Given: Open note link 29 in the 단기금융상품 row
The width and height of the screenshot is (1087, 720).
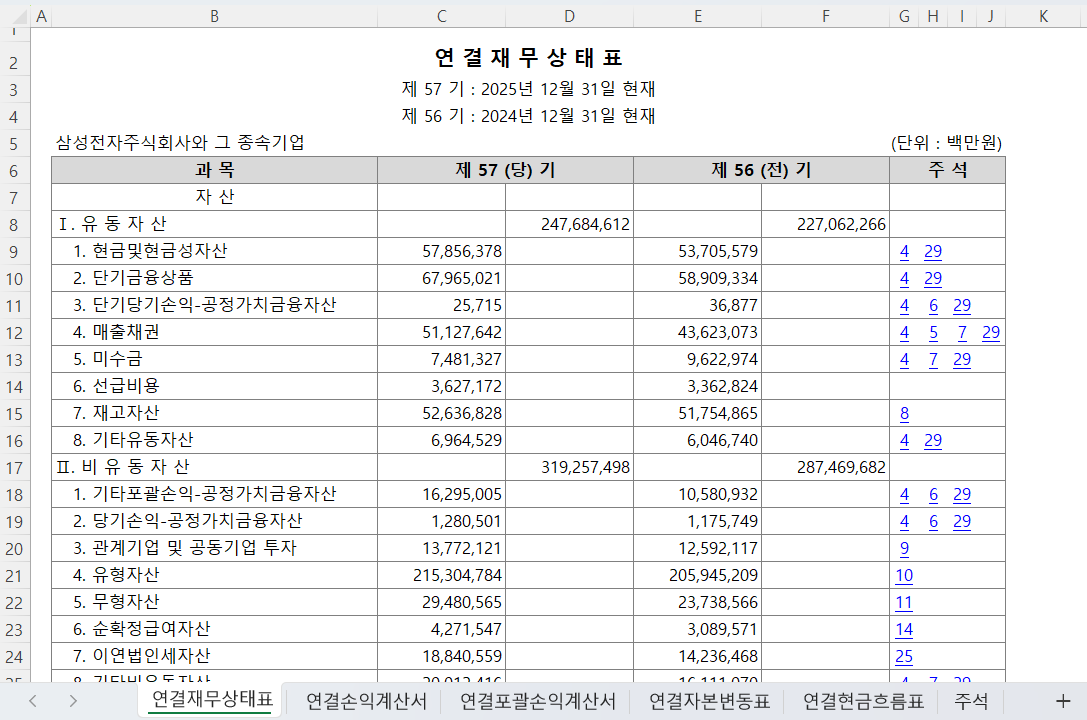Looking at the screenshot, I should 933,279.
